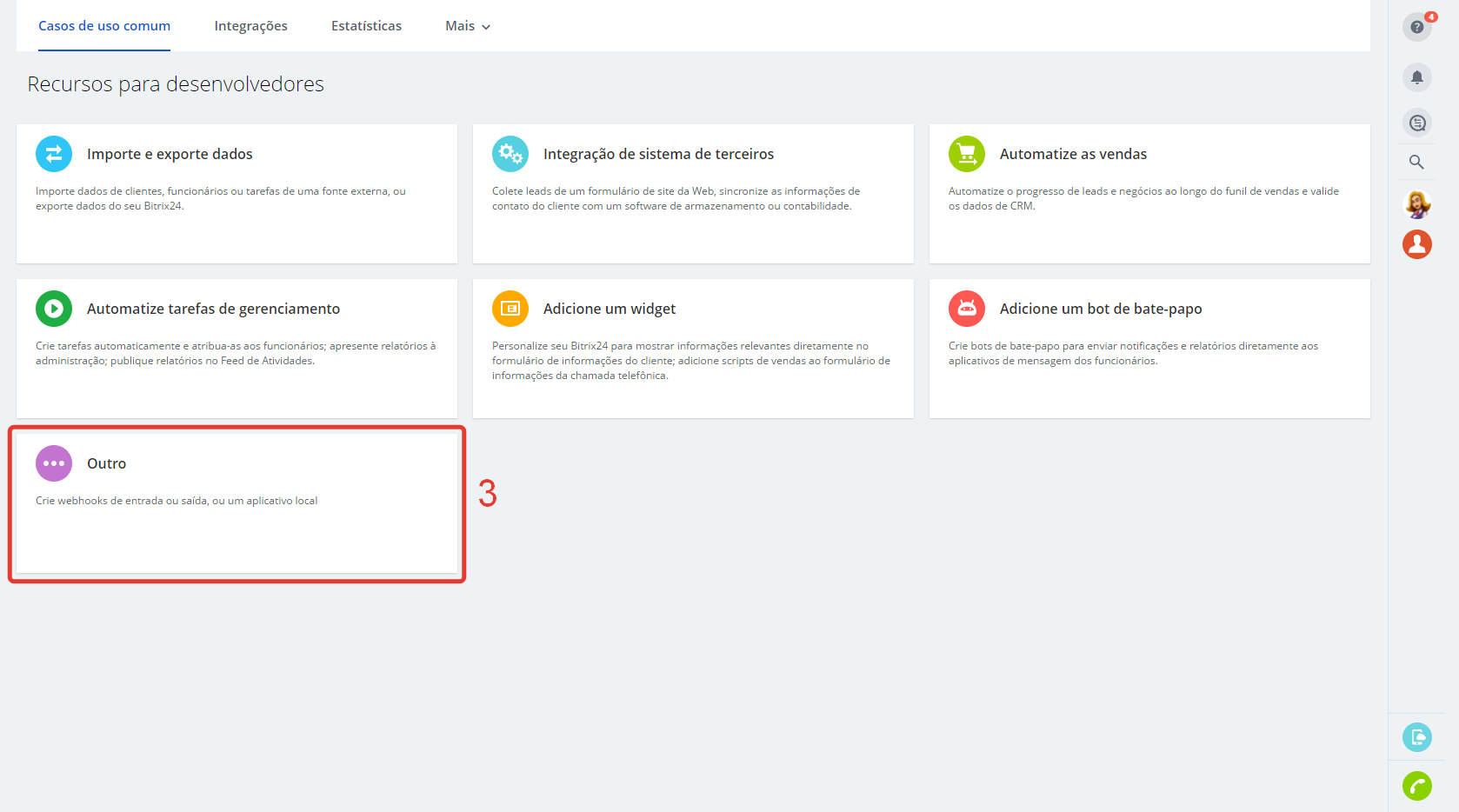Viewport: 1459px width, 812px height.
Task: Click the search magnifier icon
Action: point(1416,162)
